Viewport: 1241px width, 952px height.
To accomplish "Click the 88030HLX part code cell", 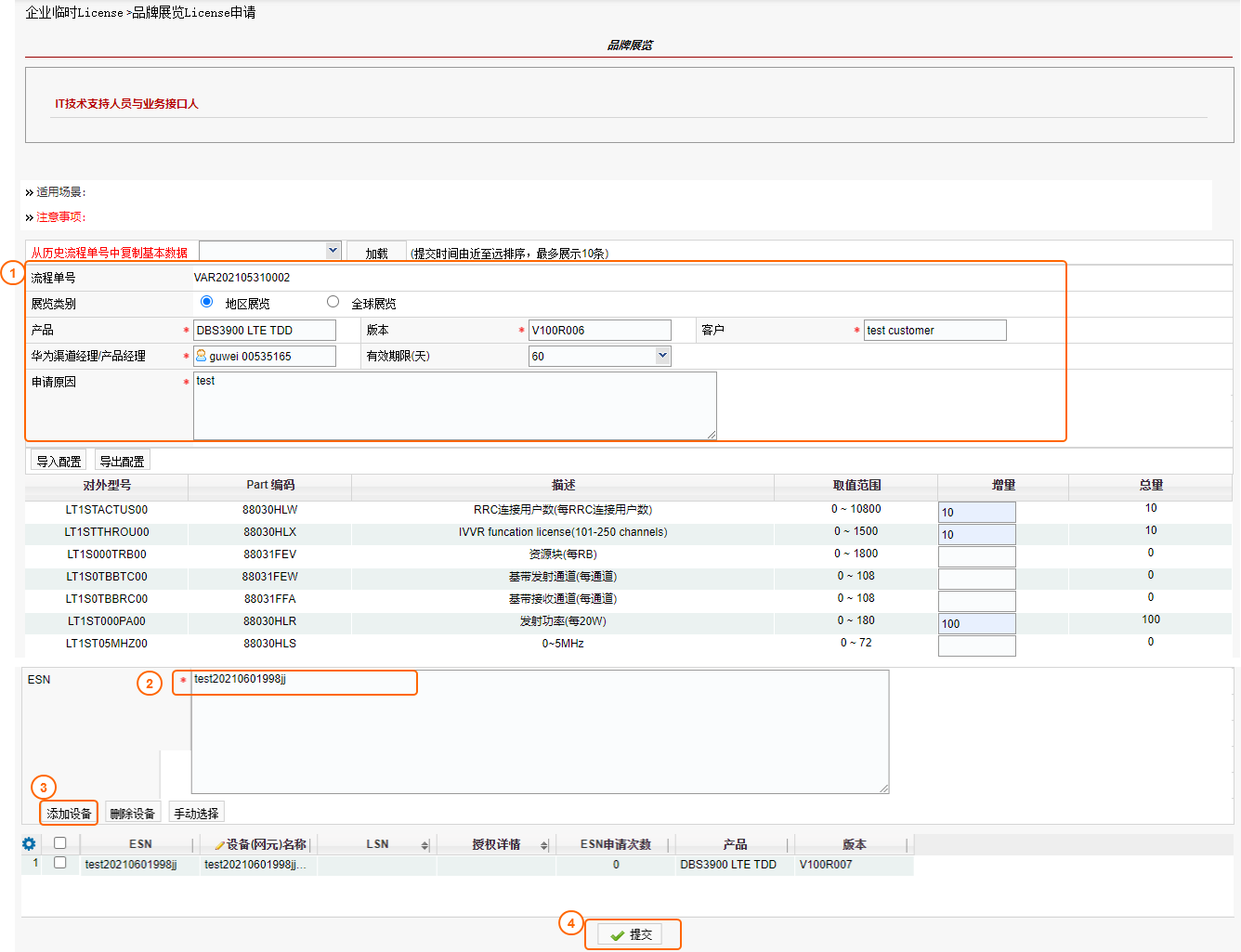I will click(x=270, y=532).
